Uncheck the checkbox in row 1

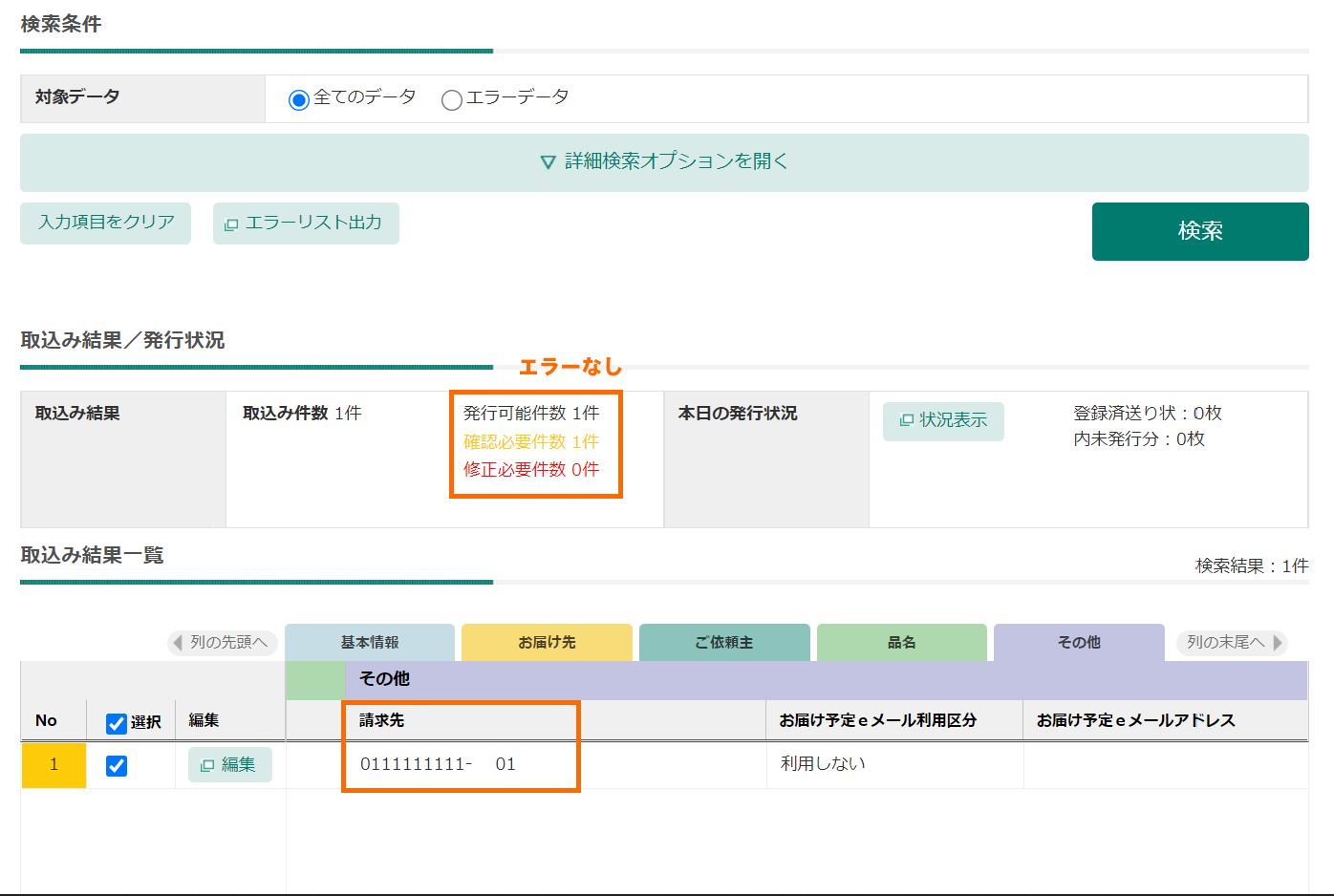pyautogui.click(x=116, y=765)
